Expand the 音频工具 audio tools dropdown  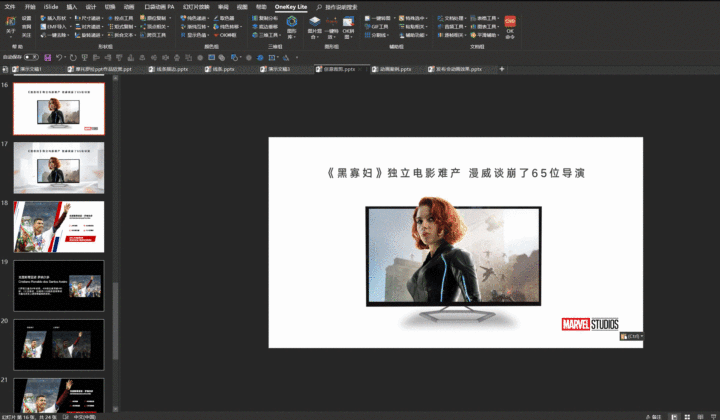pyautogui.click(x=466, y=27)
